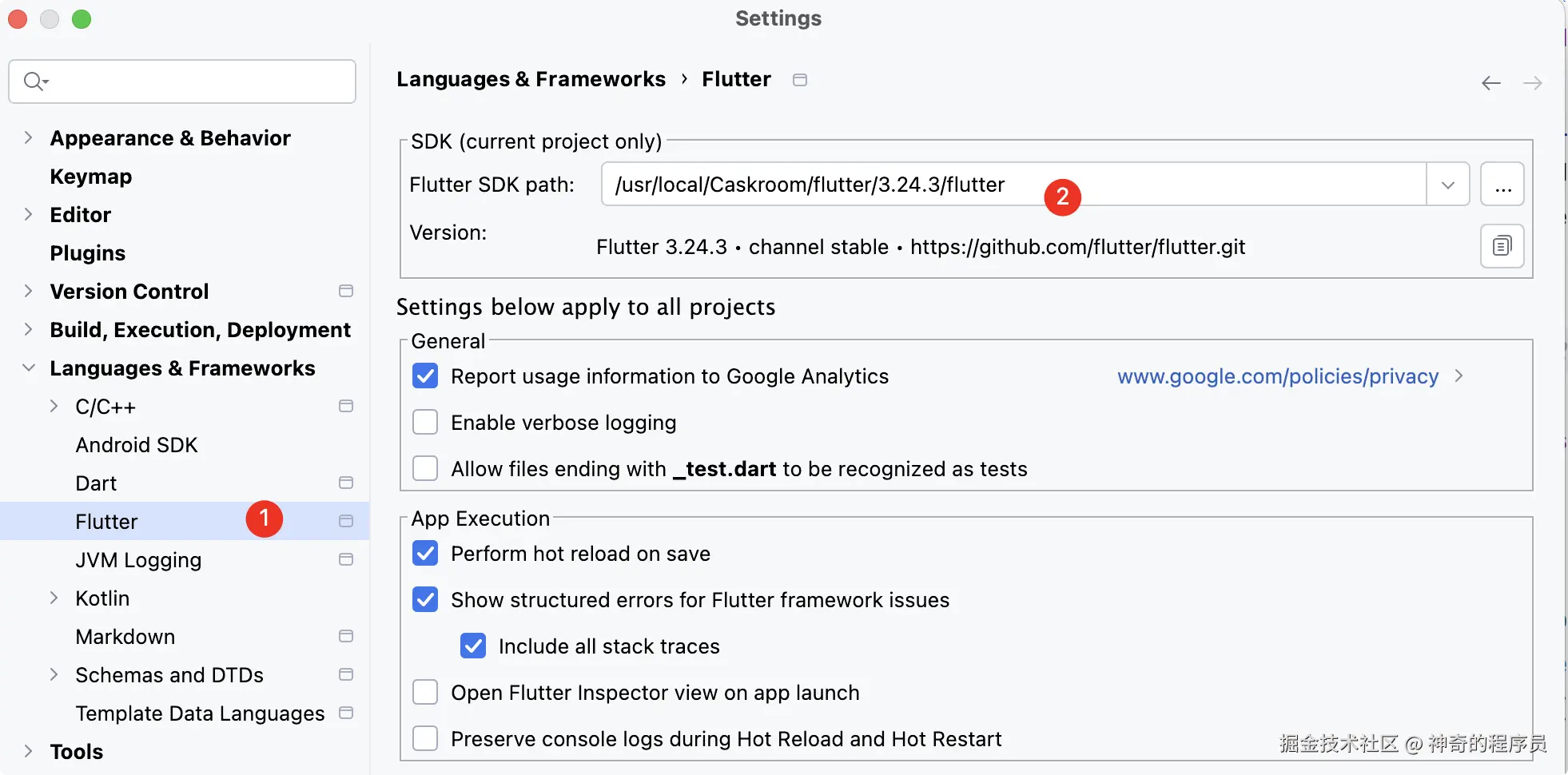Open the Keymap settings page
1568x775 pixels.
[90, 177]
